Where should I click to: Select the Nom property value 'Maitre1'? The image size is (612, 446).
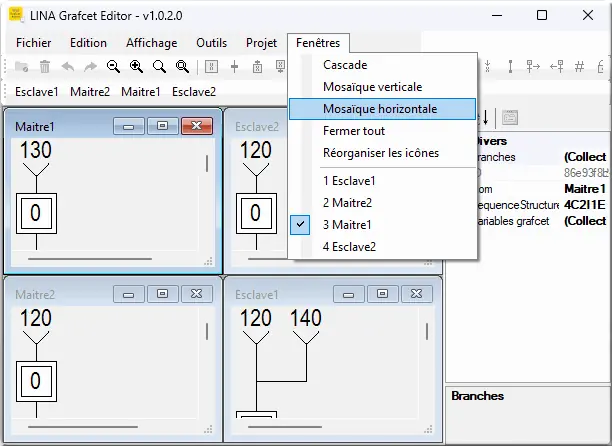(585, 189)
